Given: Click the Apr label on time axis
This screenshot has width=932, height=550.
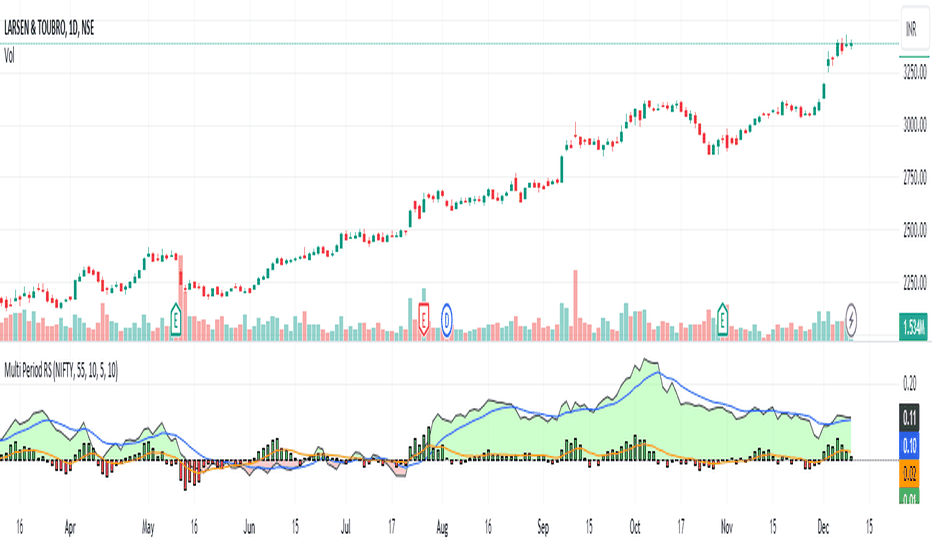Looking at the screenshot, I should click(x=70, y=527).
